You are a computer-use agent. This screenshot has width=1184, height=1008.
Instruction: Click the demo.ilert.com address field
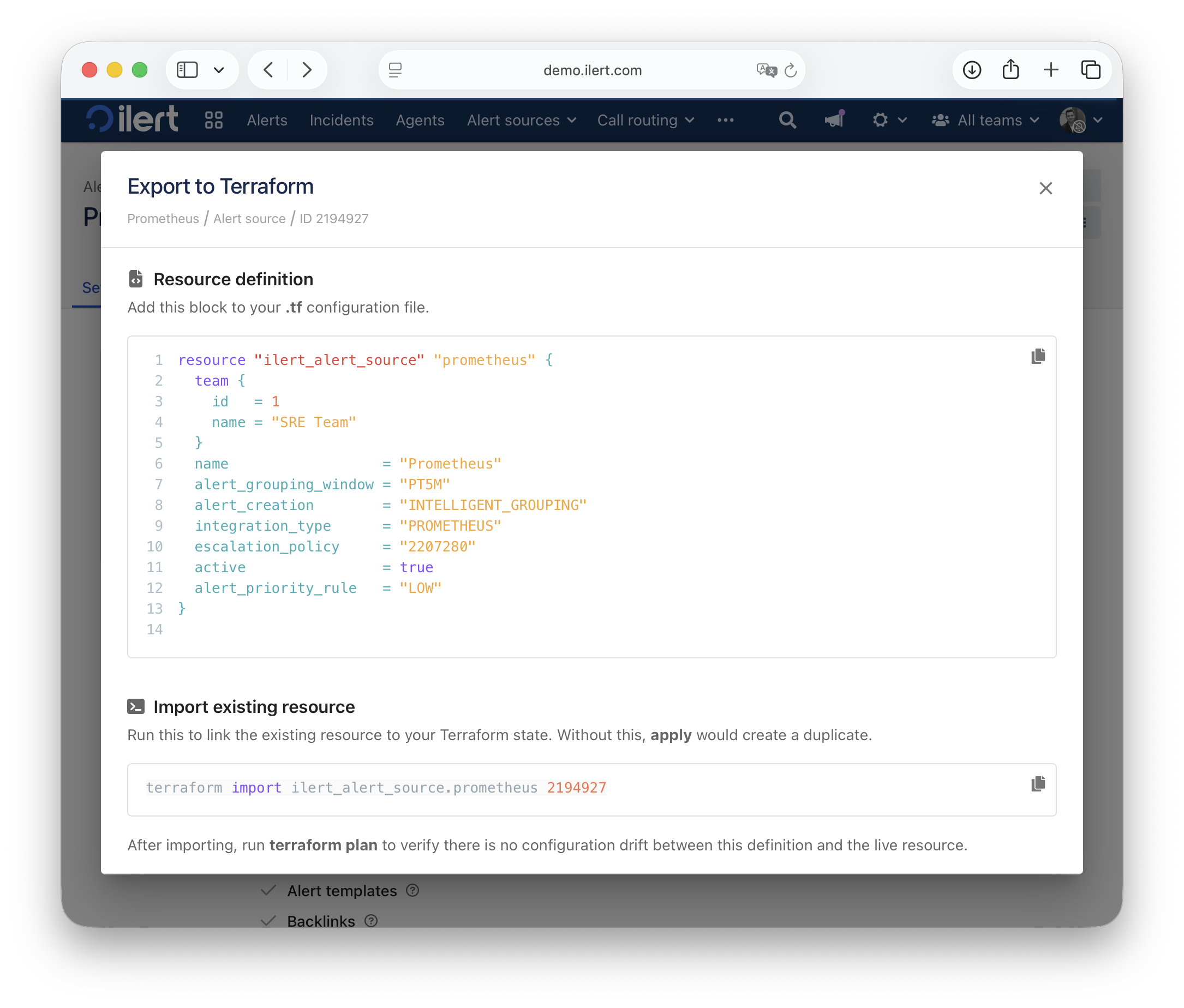pos(592,70)
